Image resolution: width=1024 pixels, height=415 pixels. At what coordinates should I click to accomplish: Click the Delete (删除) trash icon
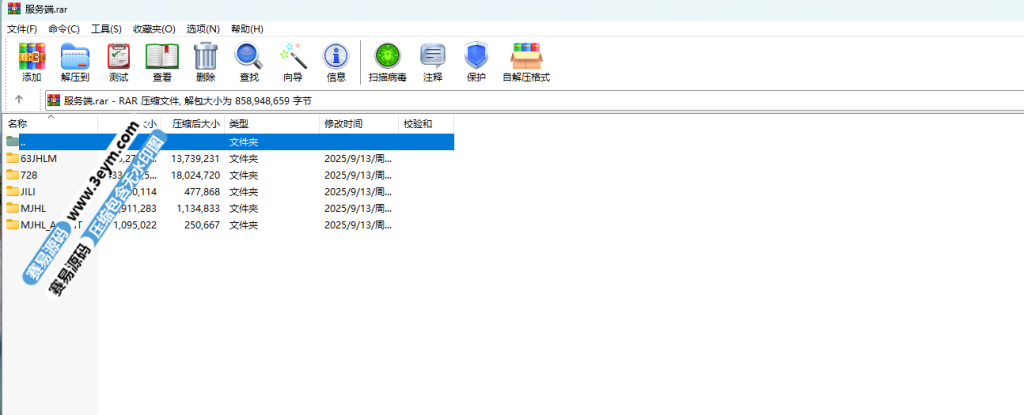tap(205, 60)
